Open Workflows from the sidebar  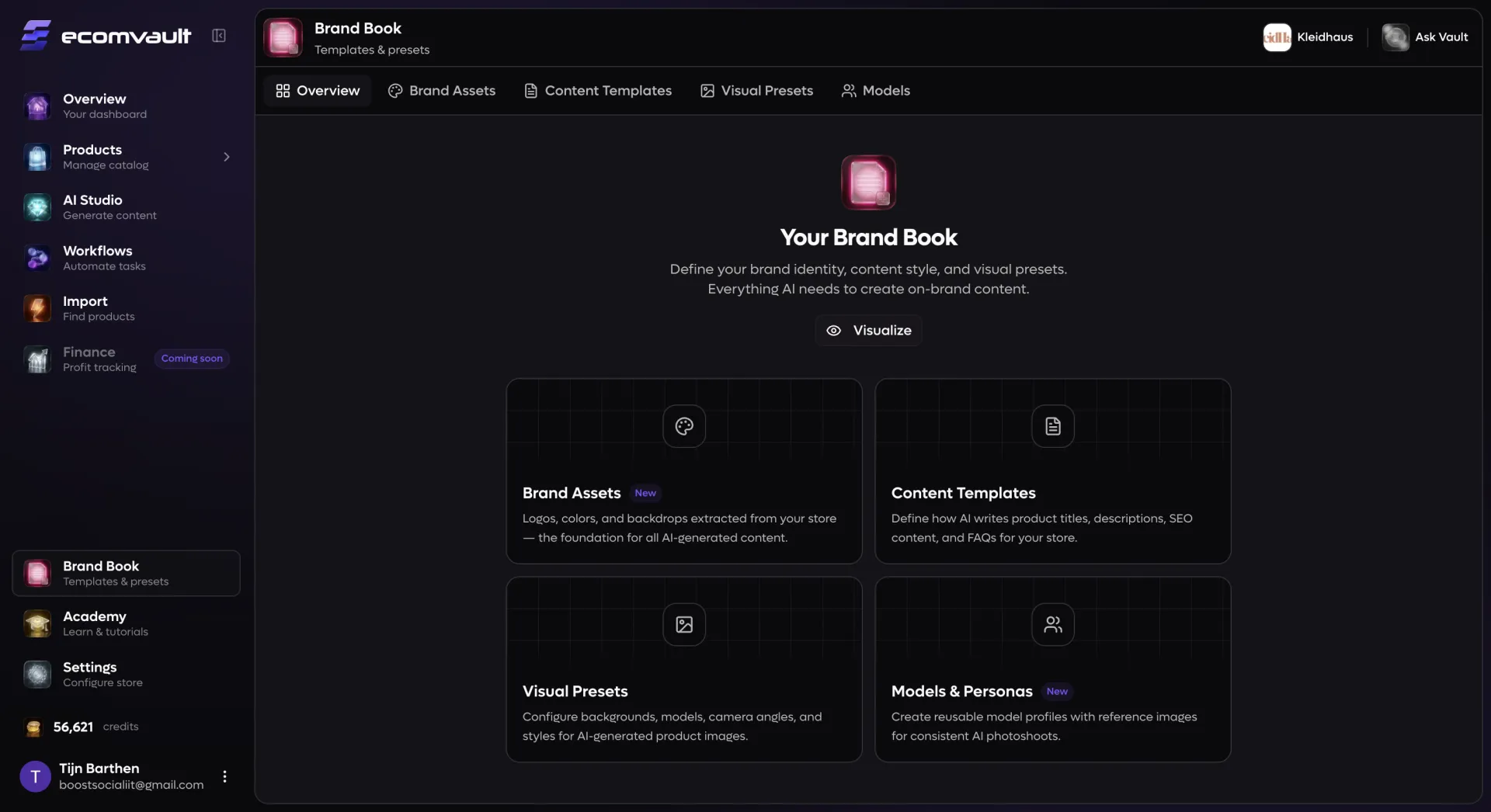(97, 258)
